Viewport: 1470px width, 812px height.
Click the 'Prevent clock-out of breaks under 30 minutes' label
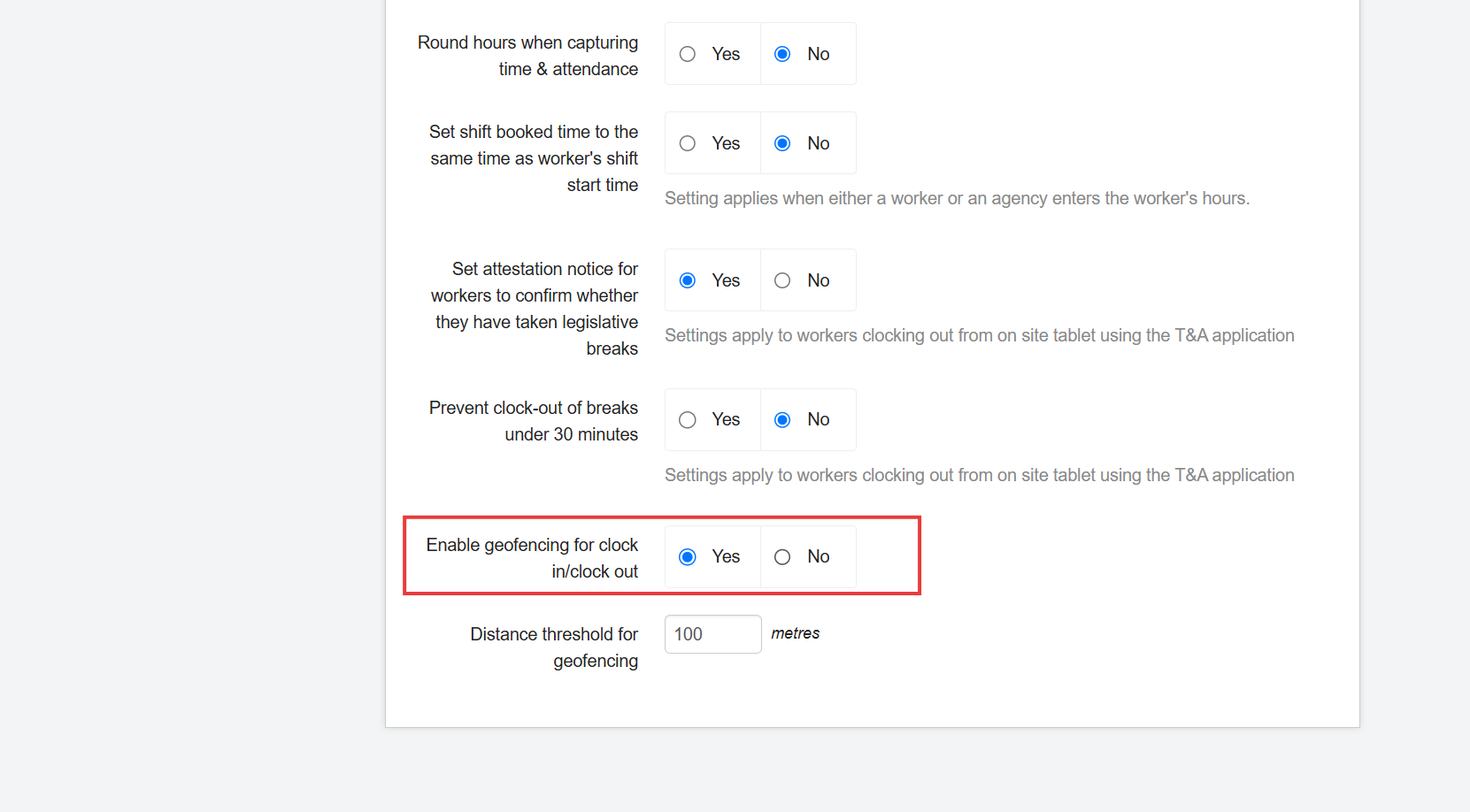(534, 421)
